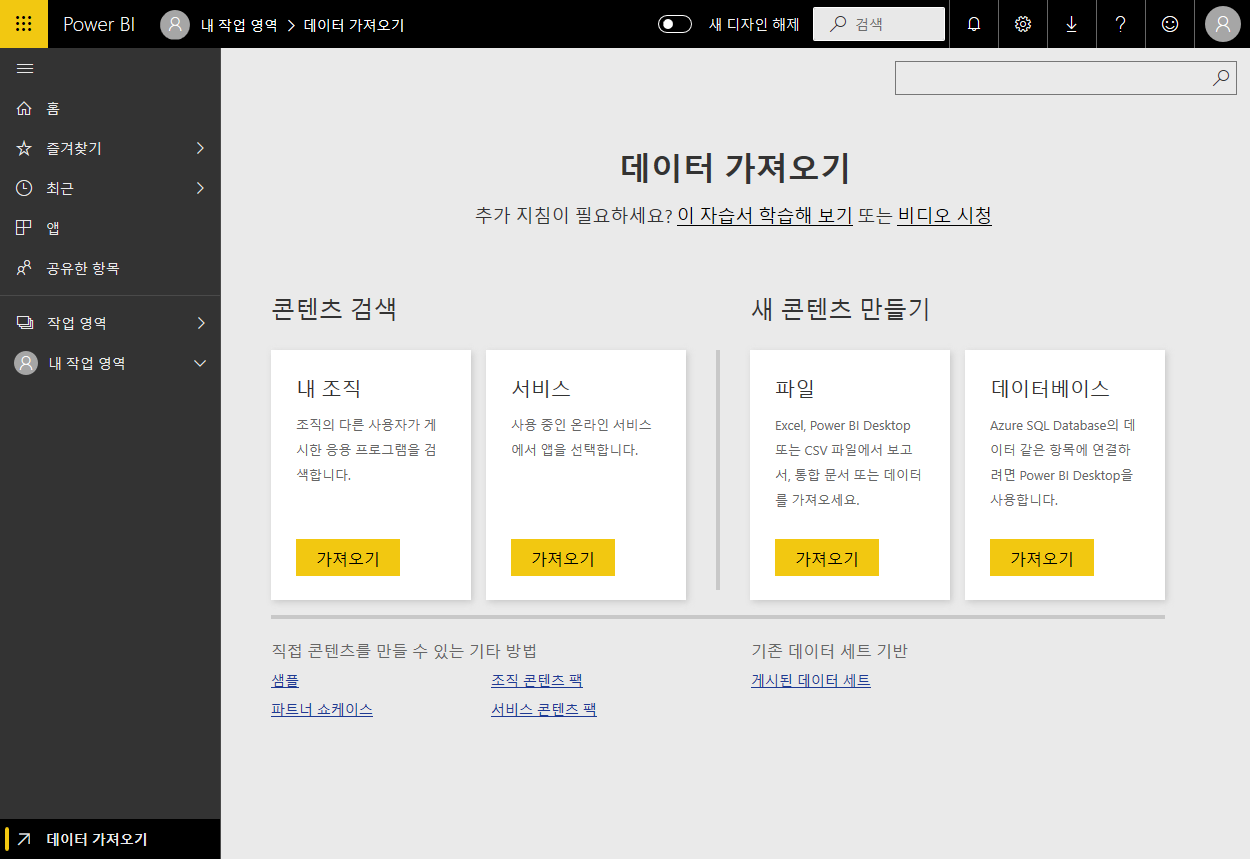Collapse 내 작업 영역 chevron
The height and width of the screenshot is (859, 1250).
pos(200,363)
